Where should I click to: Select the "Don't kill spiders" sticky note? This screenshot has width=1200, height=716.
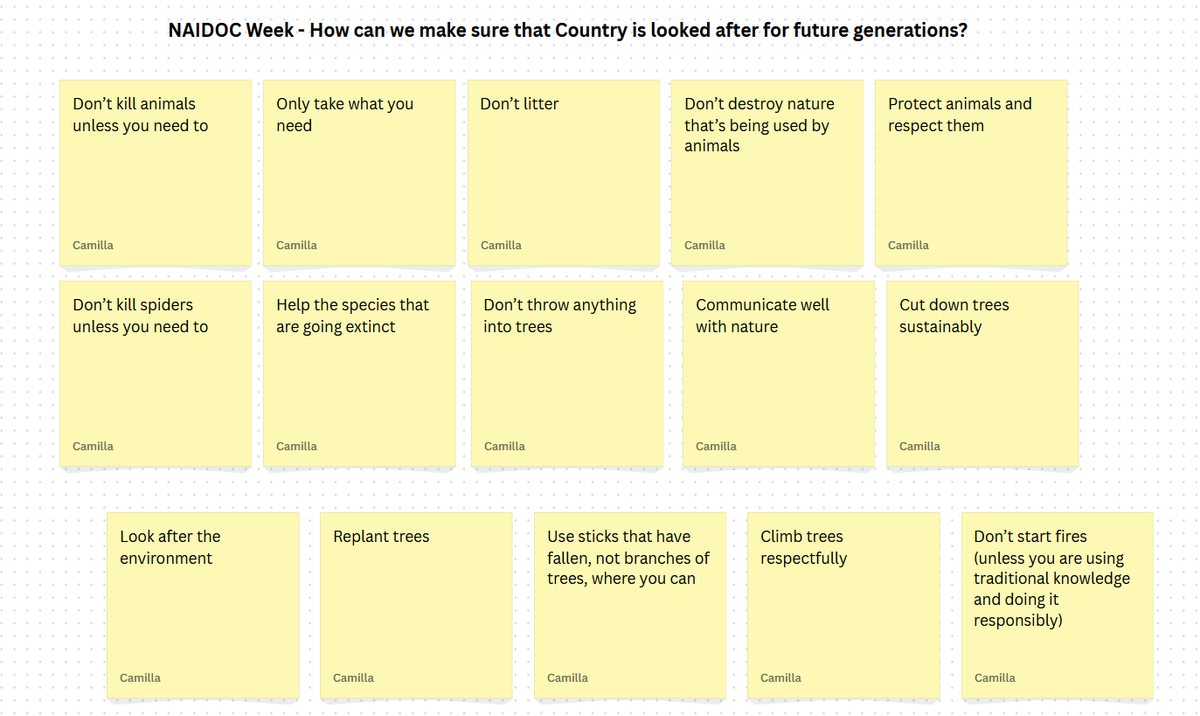coord(155,374)
